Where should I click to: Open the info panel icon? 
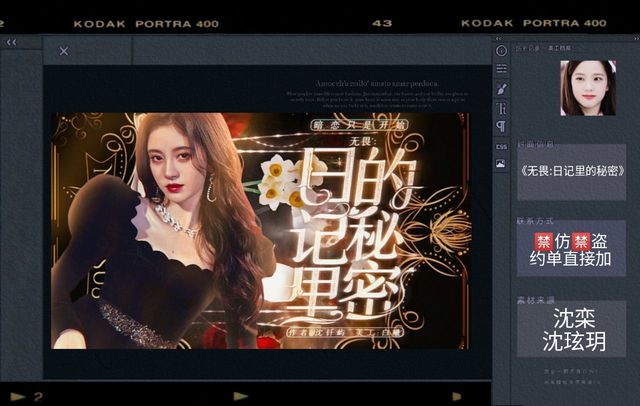tap(501, 50)
